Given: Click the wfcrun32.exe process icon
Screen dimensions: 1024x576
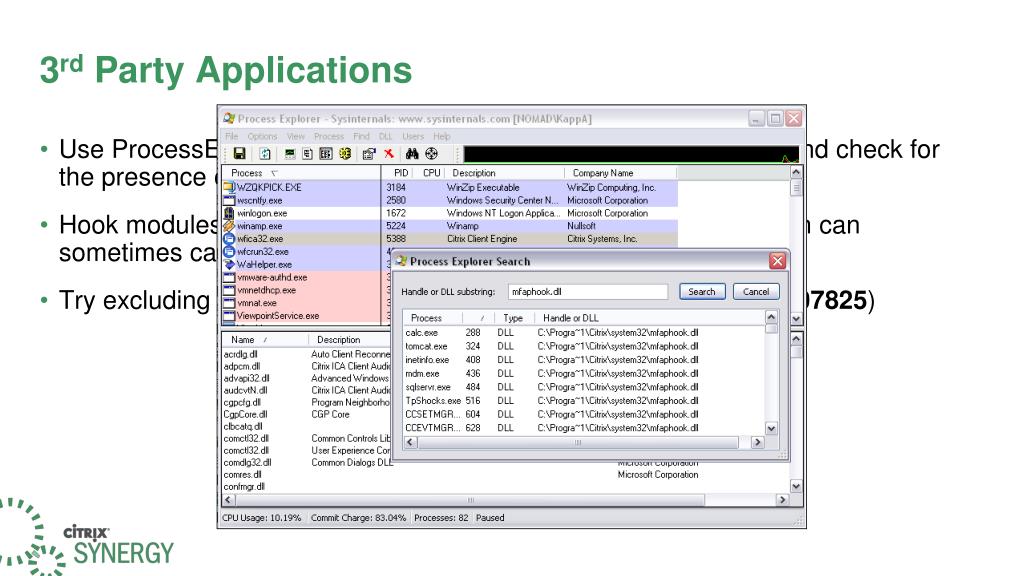Looking at the screenshot, I should click(x=229, y=251).
